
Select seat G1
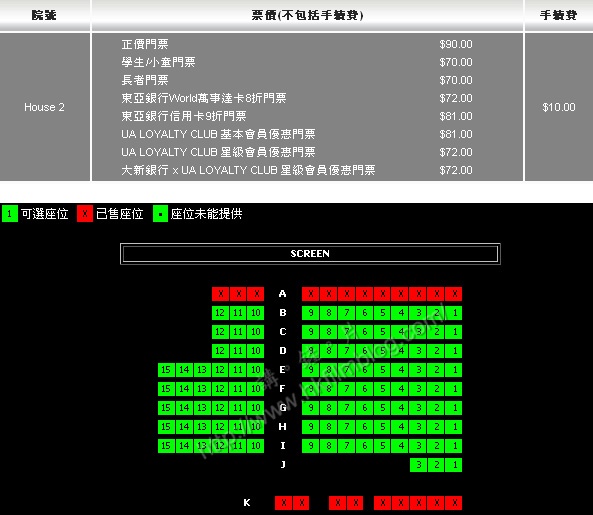455,408
